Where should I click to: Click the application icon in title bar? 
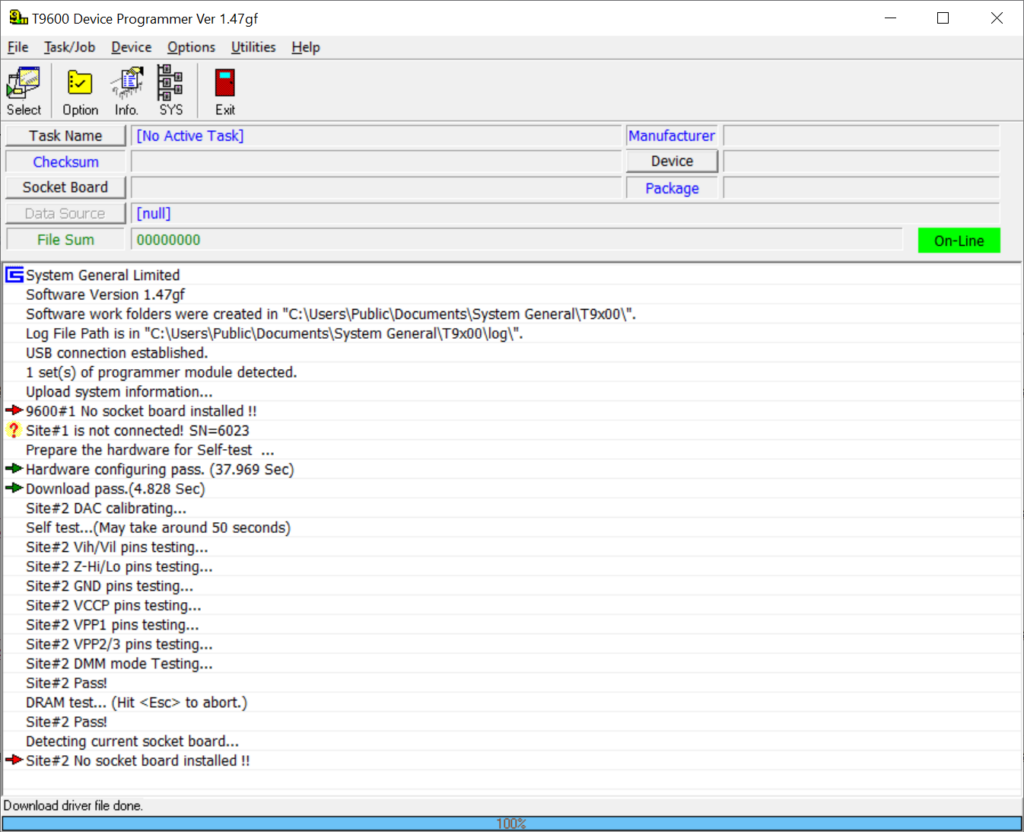18,18
